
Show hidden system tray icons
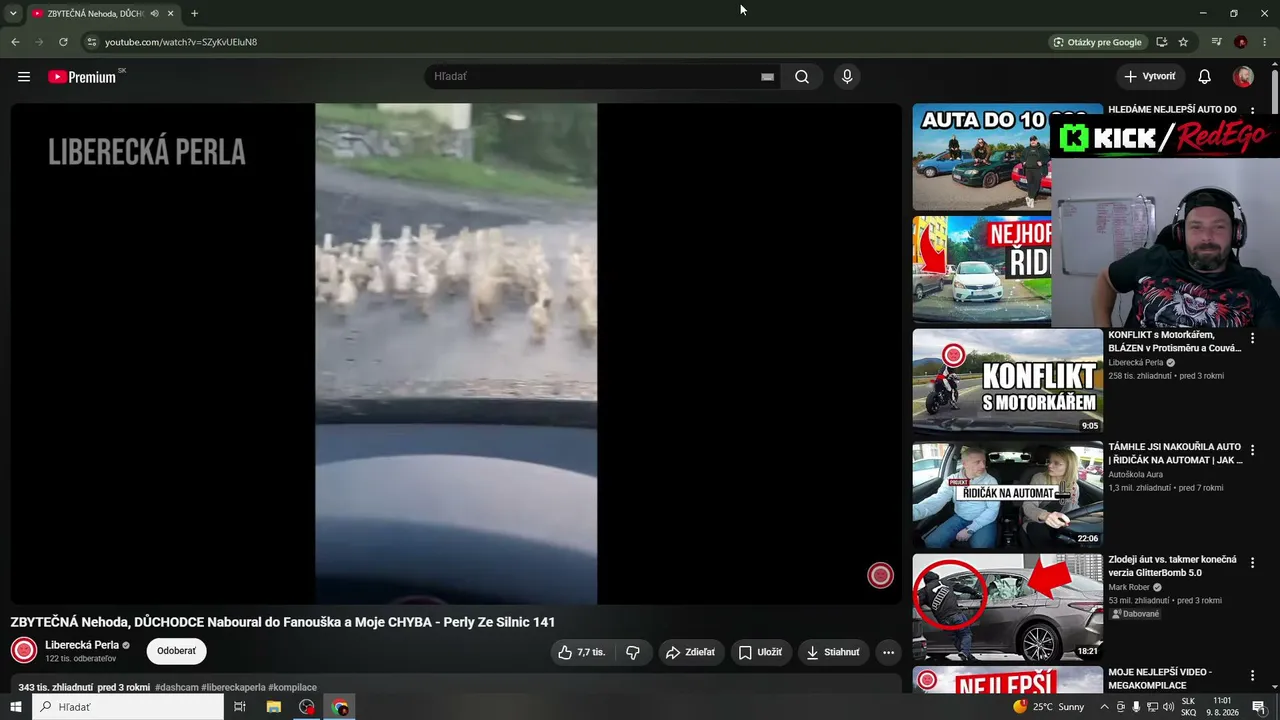point(1104,707)
